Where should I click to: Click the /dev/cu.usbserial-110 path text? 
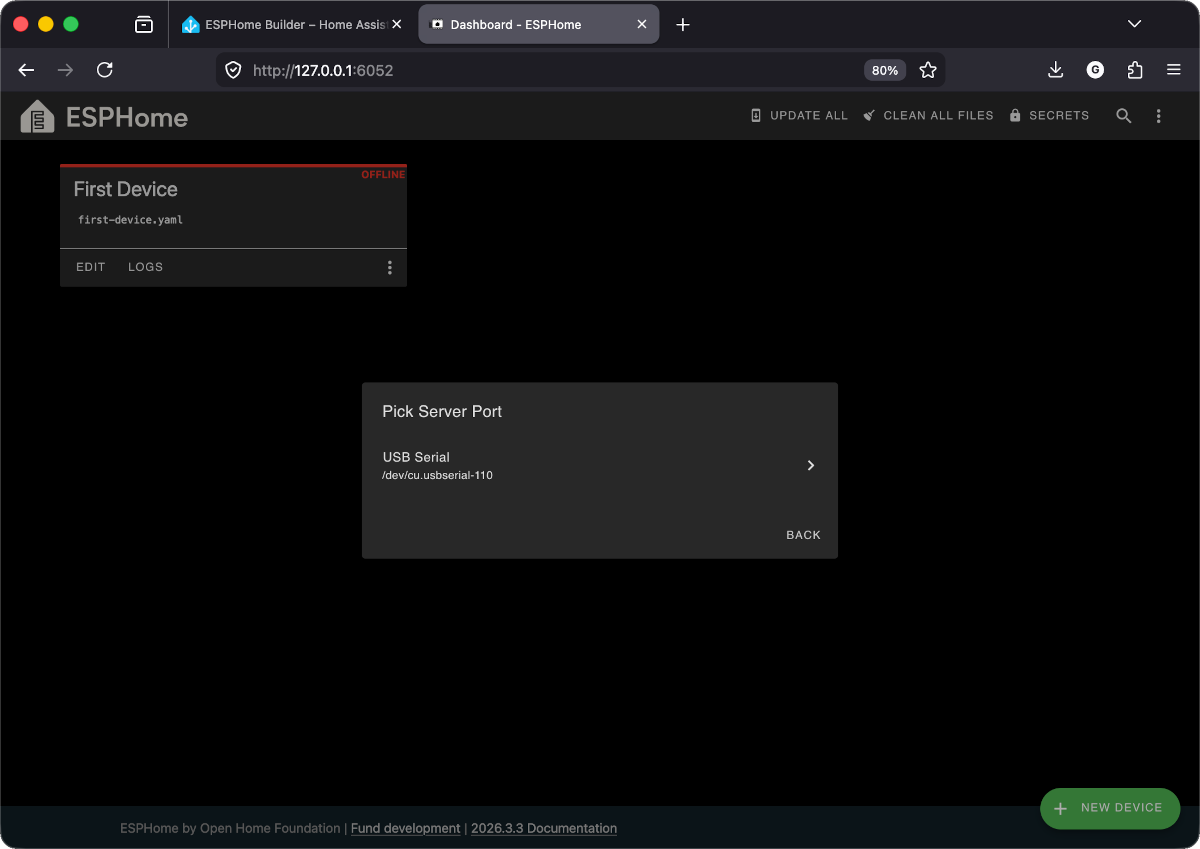pos(438,476)
